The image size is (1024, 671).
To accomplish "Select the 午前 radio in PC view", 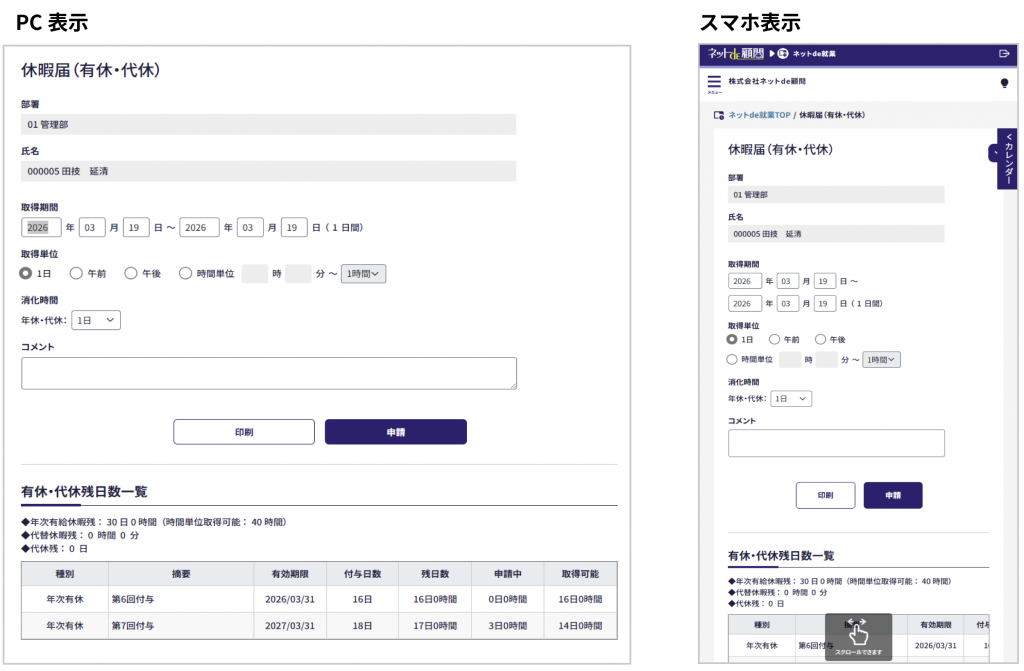I will 76,273.
